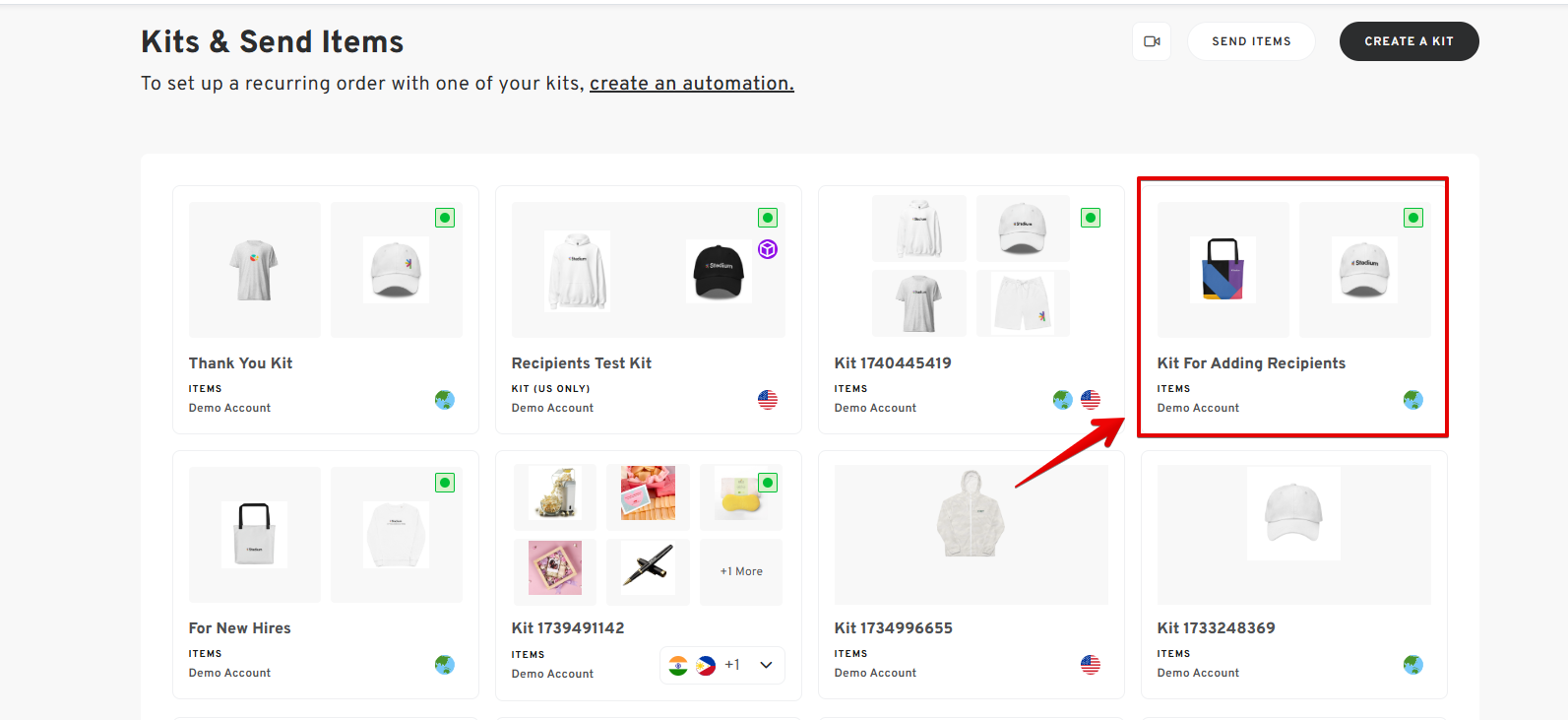Click the globe icon on Thank You Kit

pyautogui.click(x=445, y=400)
